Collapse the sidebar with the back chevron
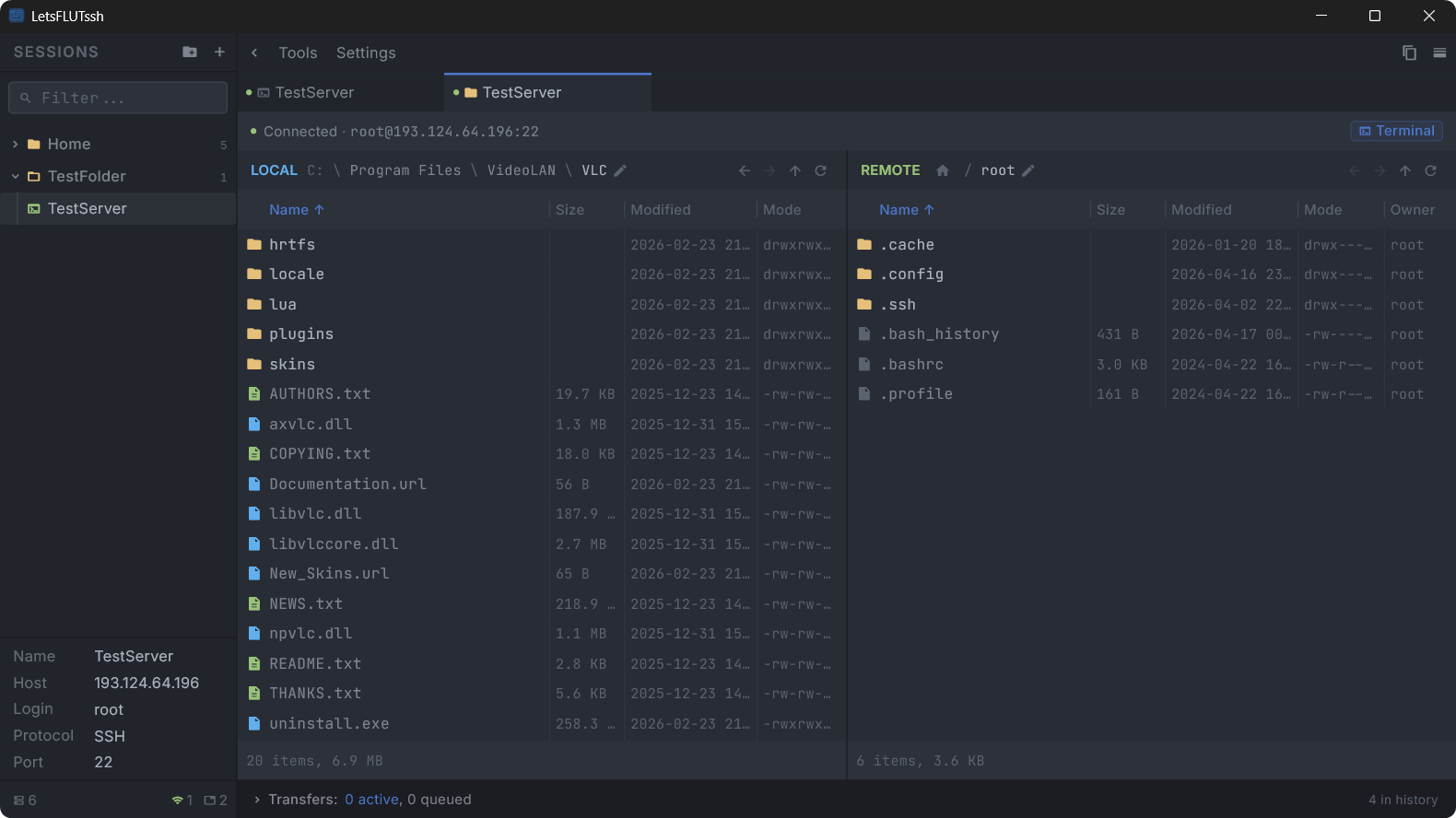Screen dimensions: 1456x818 254,53
